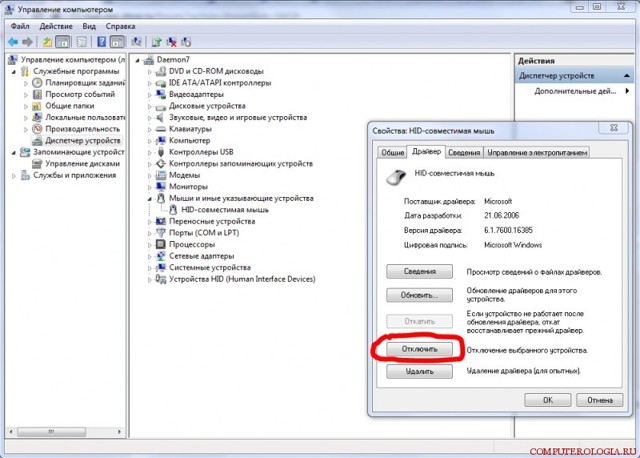Collapse Диспетчер устройств section in Действия pane

[627, 76]
